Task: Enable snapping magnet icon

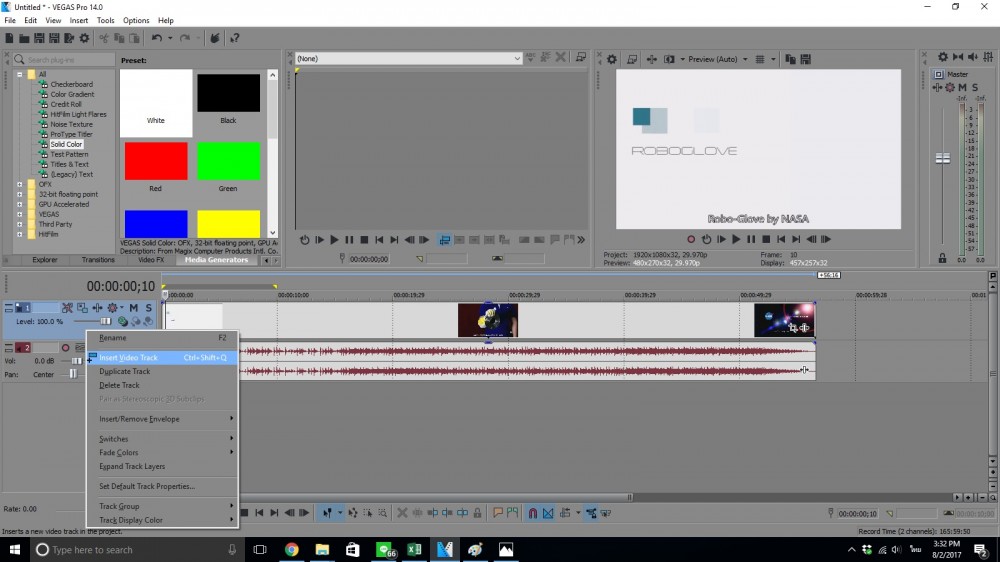Action: tap(533, 513)
